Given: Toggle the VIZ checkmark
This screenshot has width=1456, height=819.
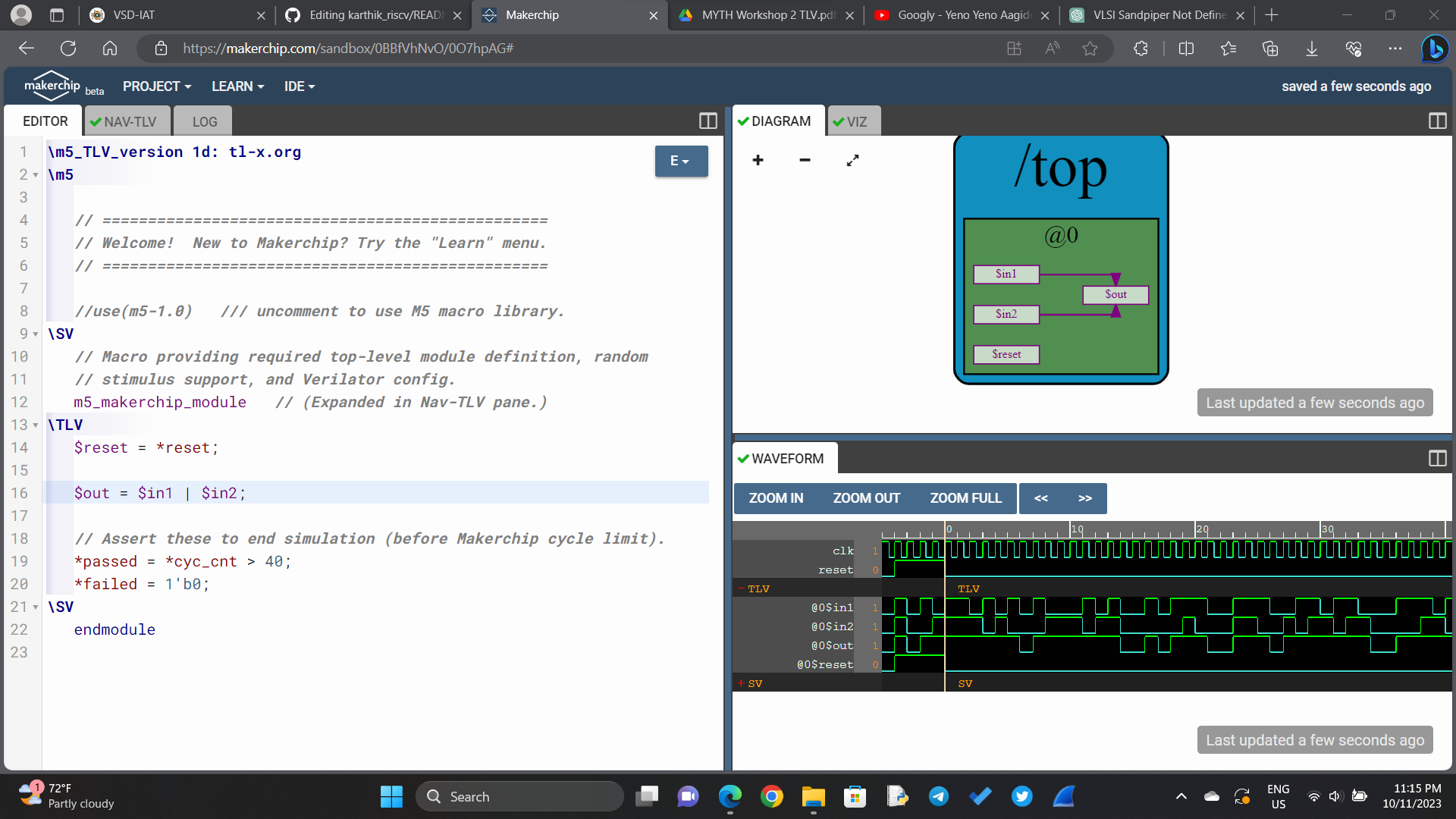Looking at the screenshot, I should 839,121.
